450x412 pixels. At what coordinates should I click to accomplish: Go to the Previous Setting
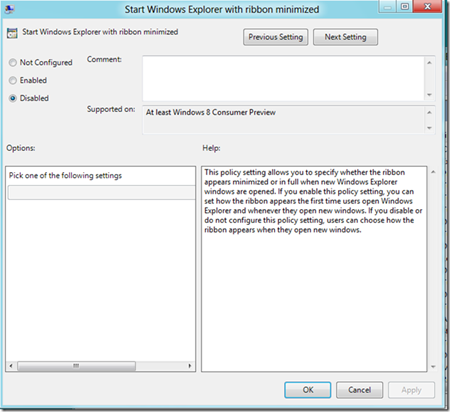click(275, 37)
